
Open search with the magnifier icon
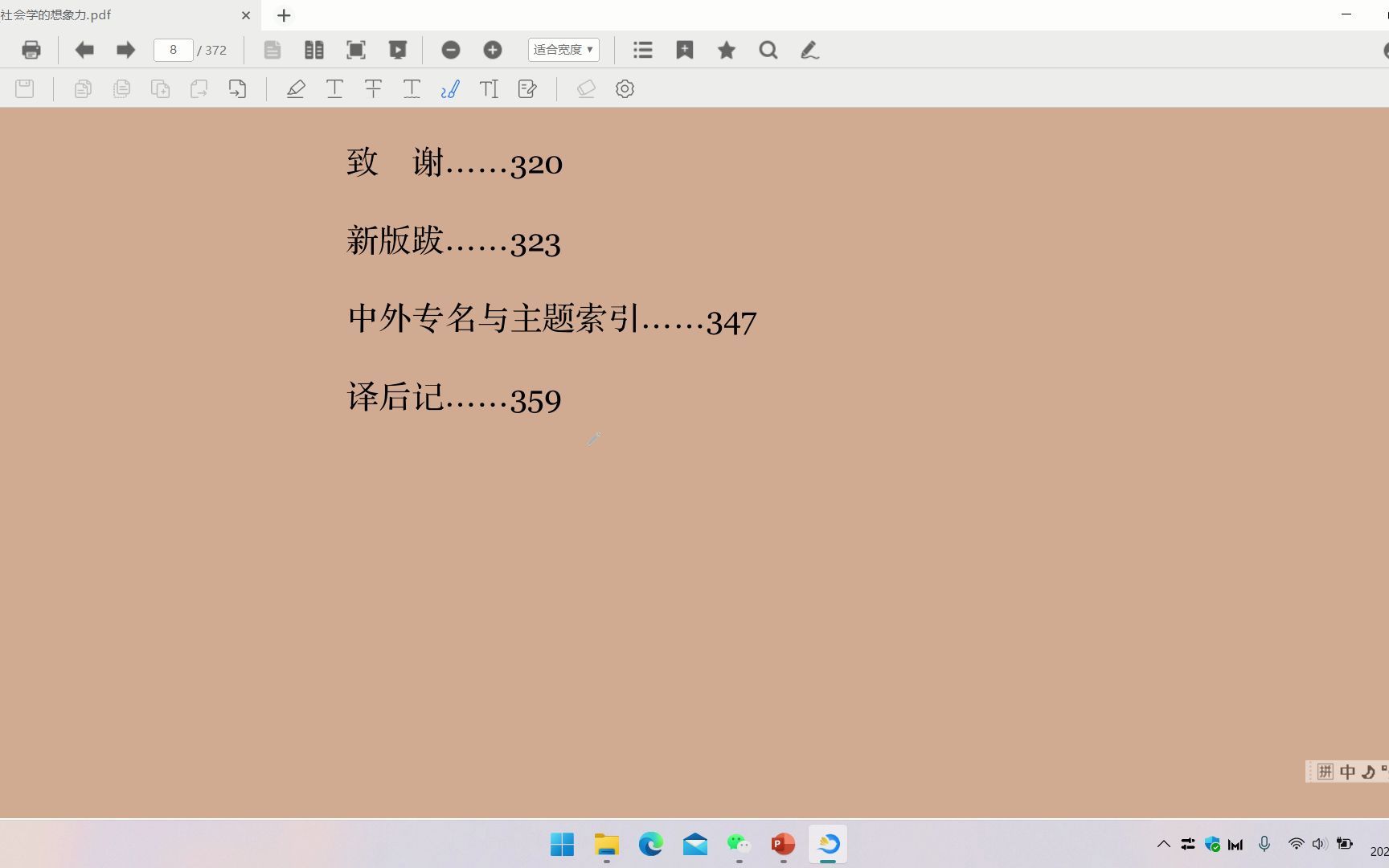(768, 50)
